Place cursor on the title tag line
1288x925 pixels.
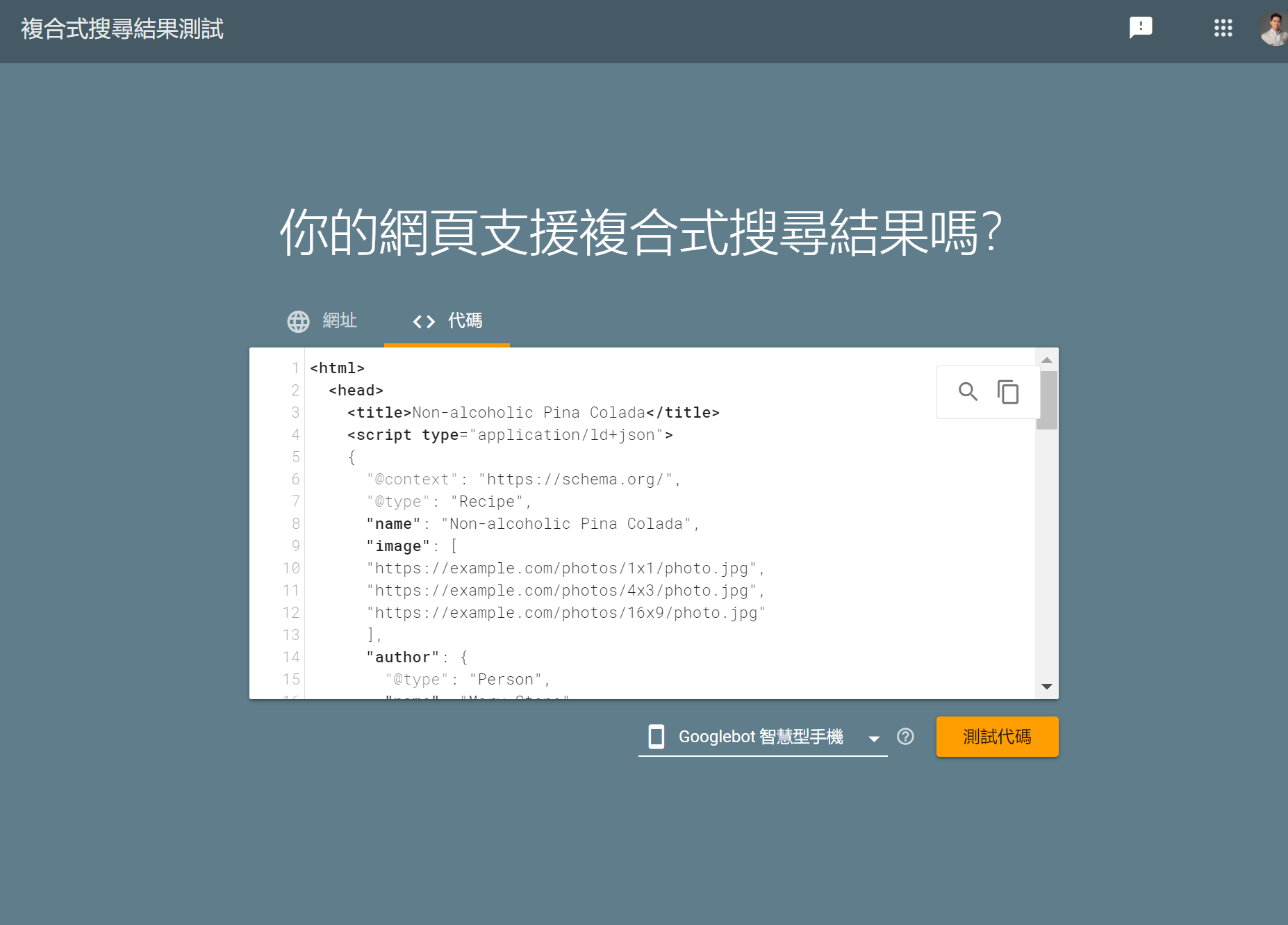point(533,413)
